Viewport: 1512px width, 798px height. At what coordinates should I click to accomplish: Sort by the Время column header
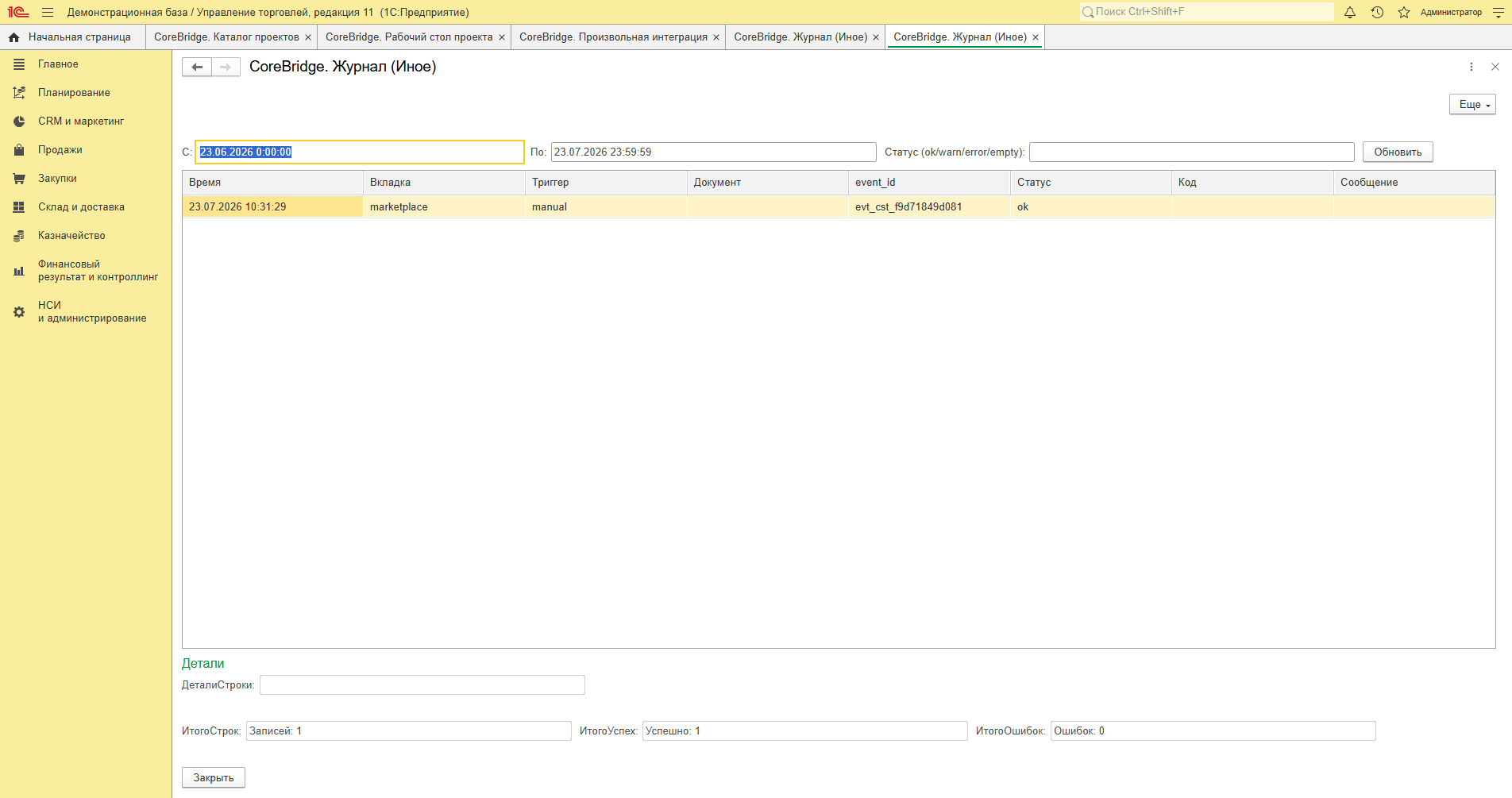click(272, 183)
